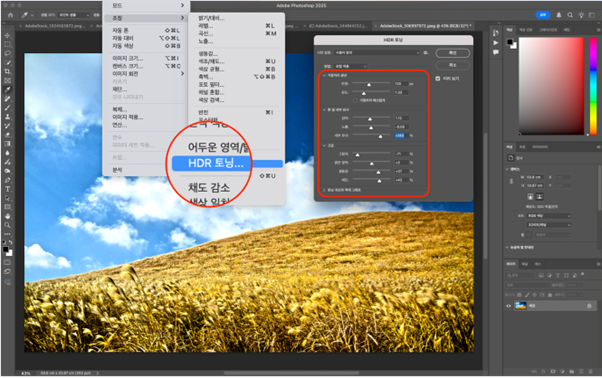Click the trash icon in Layers panel

[x=590, y=371]
